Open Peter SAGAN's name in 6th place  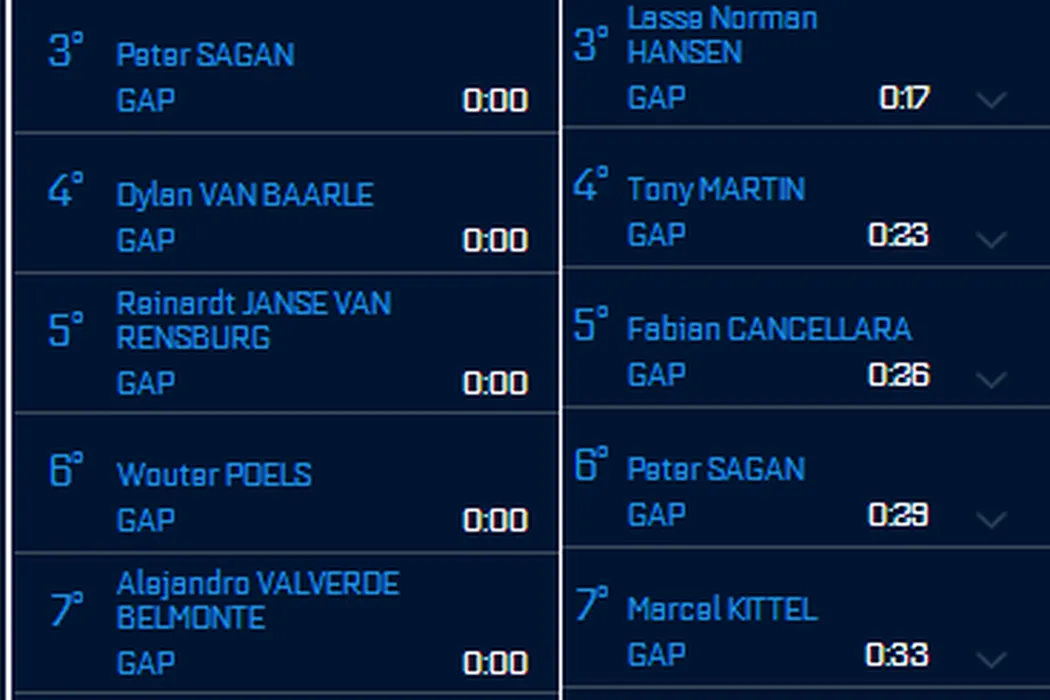coord(715,469)
